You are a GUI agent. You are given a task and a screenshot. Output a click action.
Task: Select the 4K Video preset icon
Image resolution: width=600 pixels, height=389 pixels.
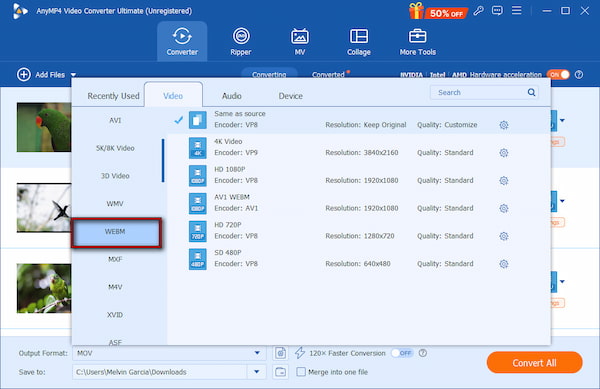click(x=197, y=148)
